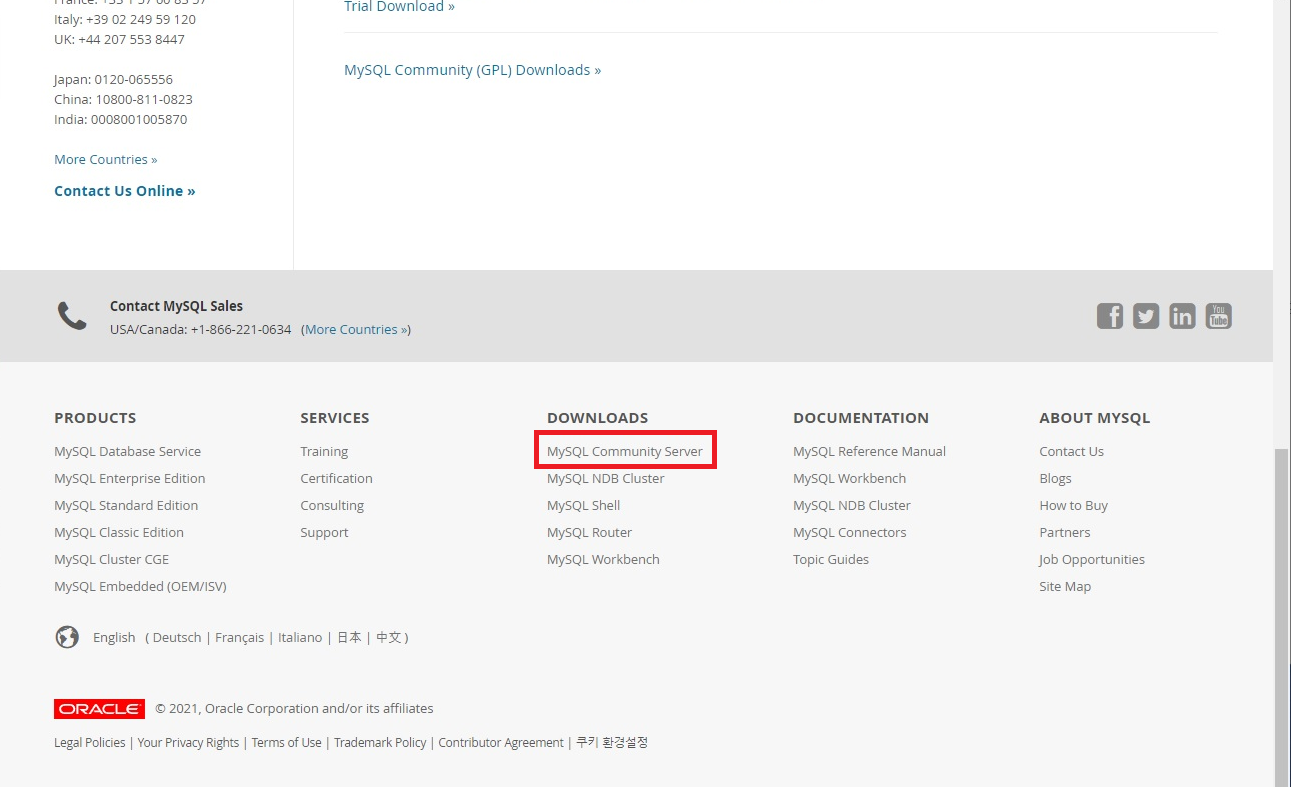1291x787 pixels.
Task: Click More Countries link in sales bar
Action: click(x=356, y=330)
